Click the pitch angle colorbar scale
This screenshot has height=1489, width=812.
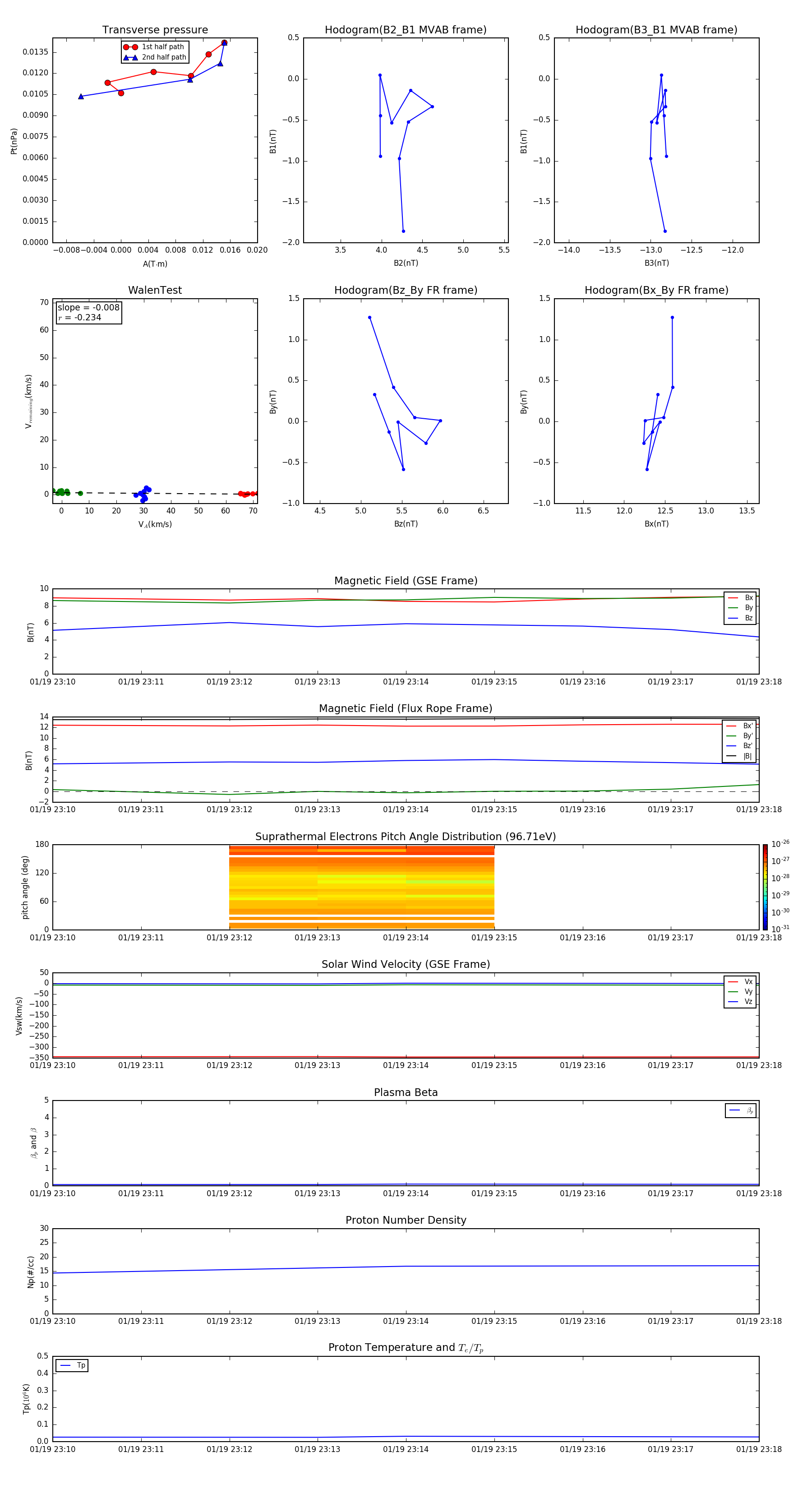pos(765,887)
